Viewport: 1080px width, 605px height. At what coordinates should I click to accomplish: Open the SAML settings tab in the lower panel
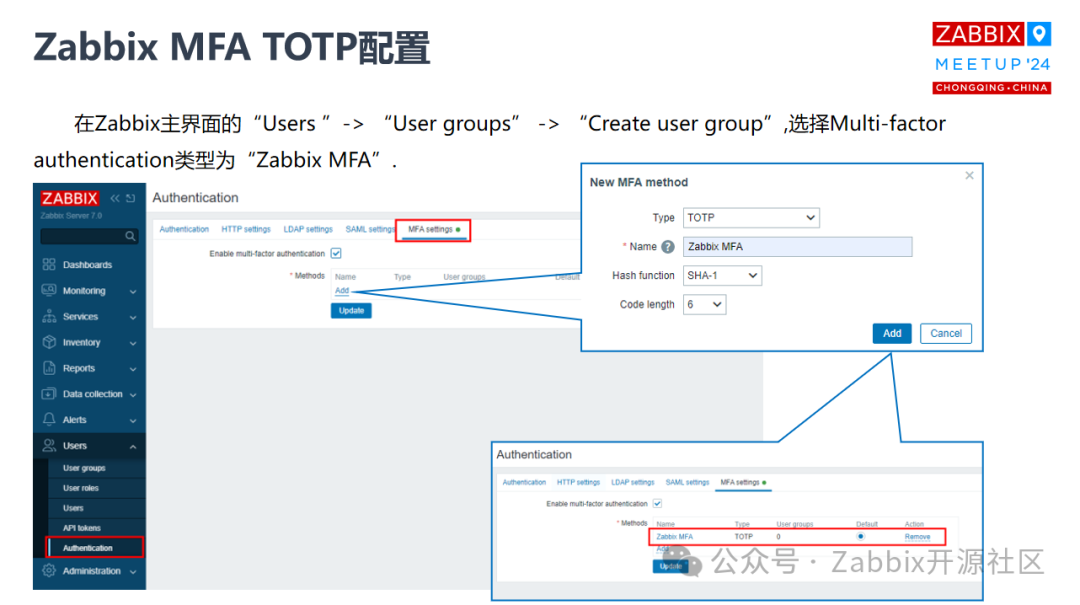[x=687, y=482]
